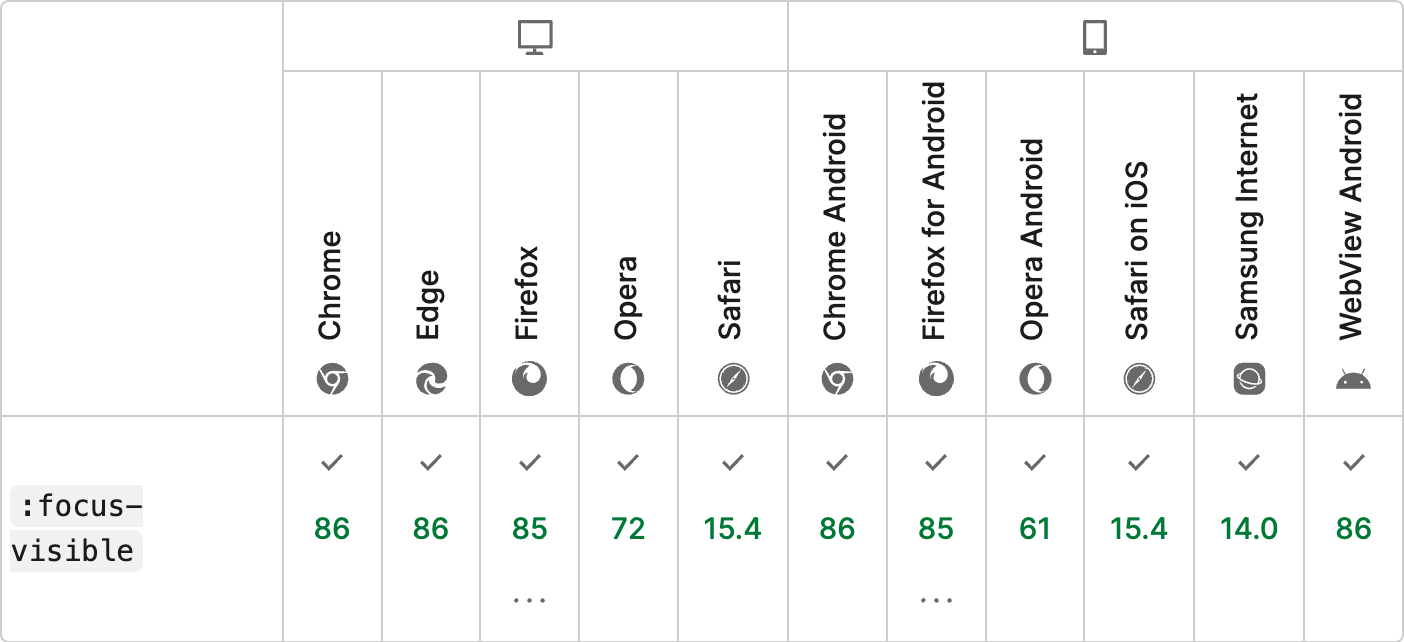The image size is (1404, 642).
Task: Expand Firefox for Android notes ellipsis
Action: click(x=936, y=600)
